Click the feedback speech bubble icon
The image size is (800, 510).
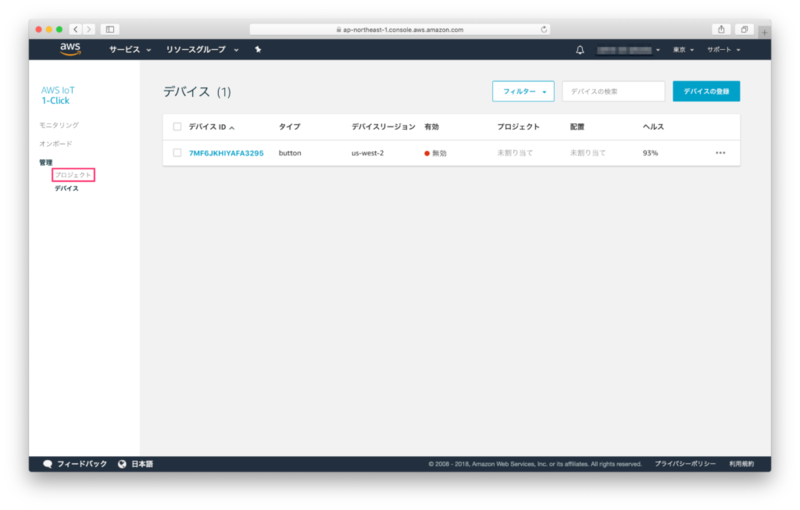point(47,464)
